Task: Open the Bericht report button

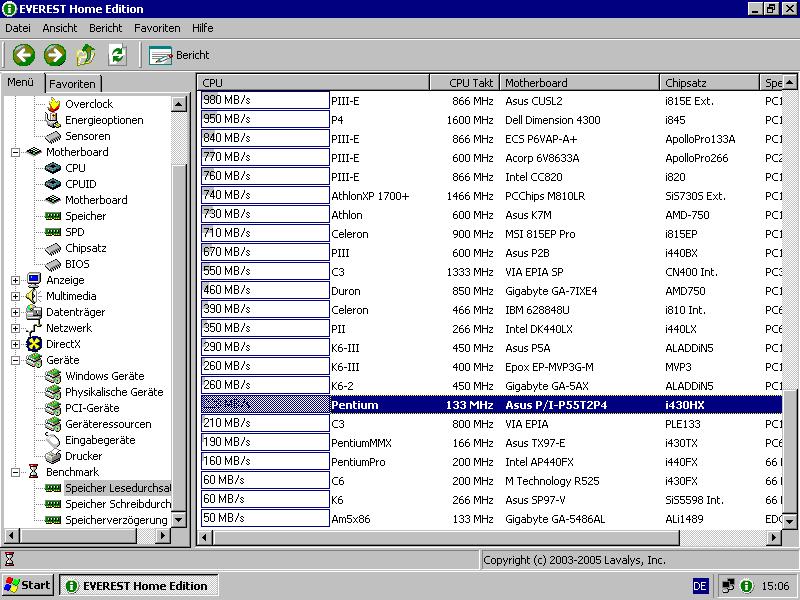Action: point(180,55)
